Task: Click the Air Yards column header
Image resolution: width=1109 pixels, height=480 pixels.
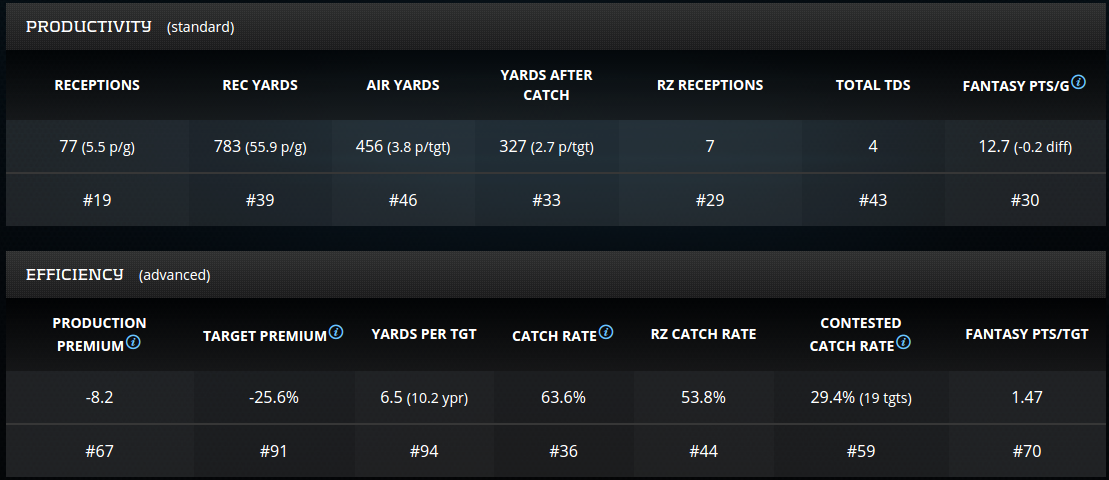Action: [x=403, y=85]
